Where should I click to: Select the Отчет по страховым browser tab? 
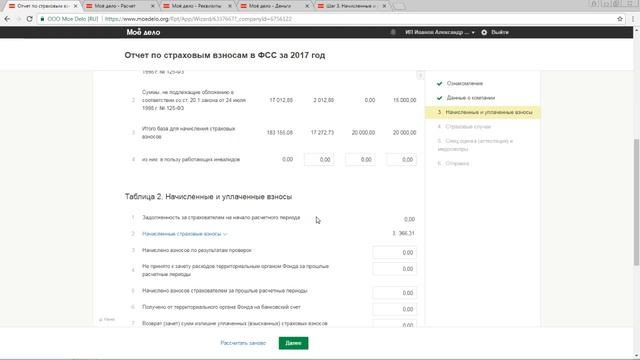pyautogui.click(x=41, y=6)
